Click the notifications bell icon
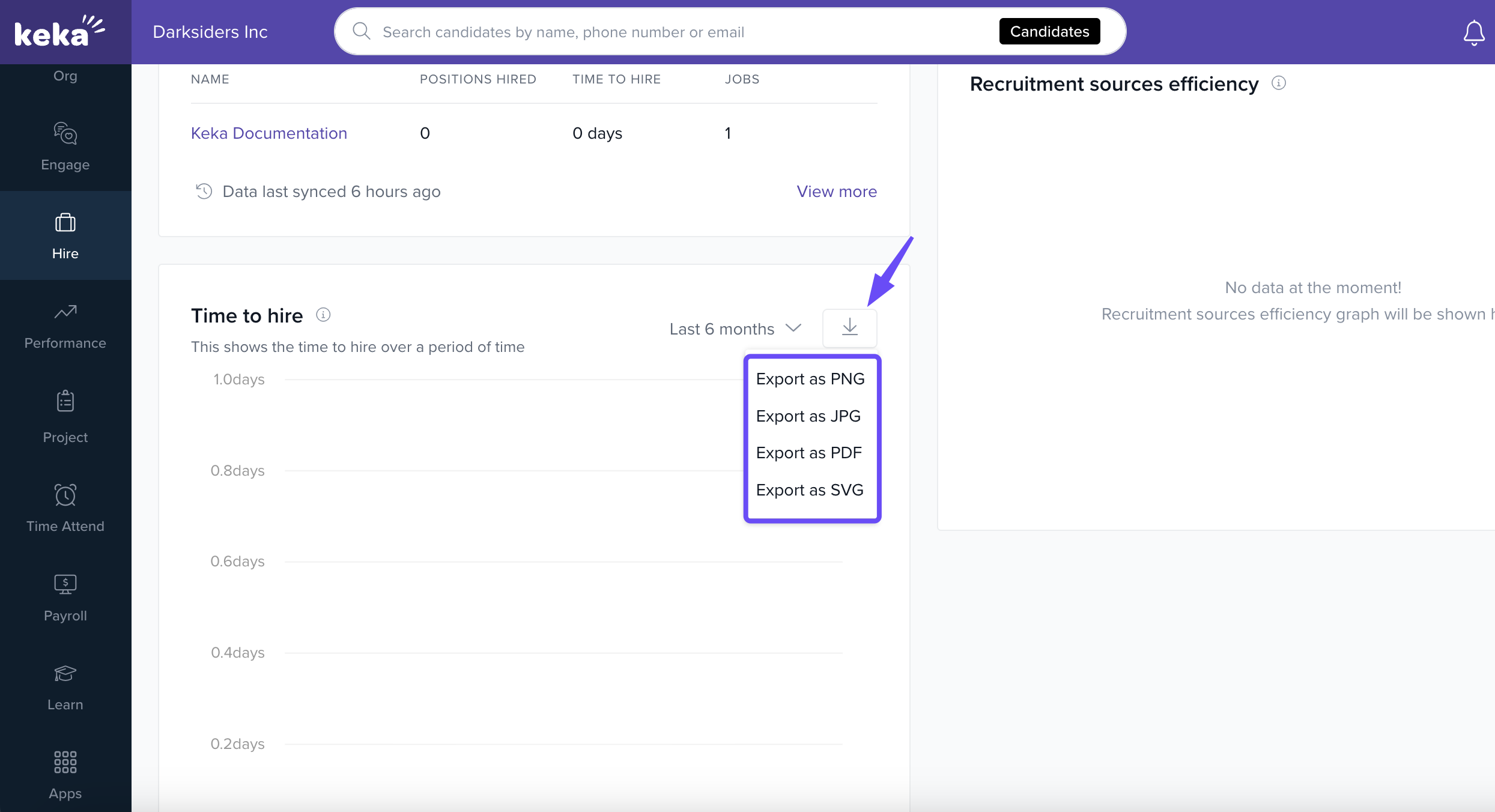 (1473, 32)
